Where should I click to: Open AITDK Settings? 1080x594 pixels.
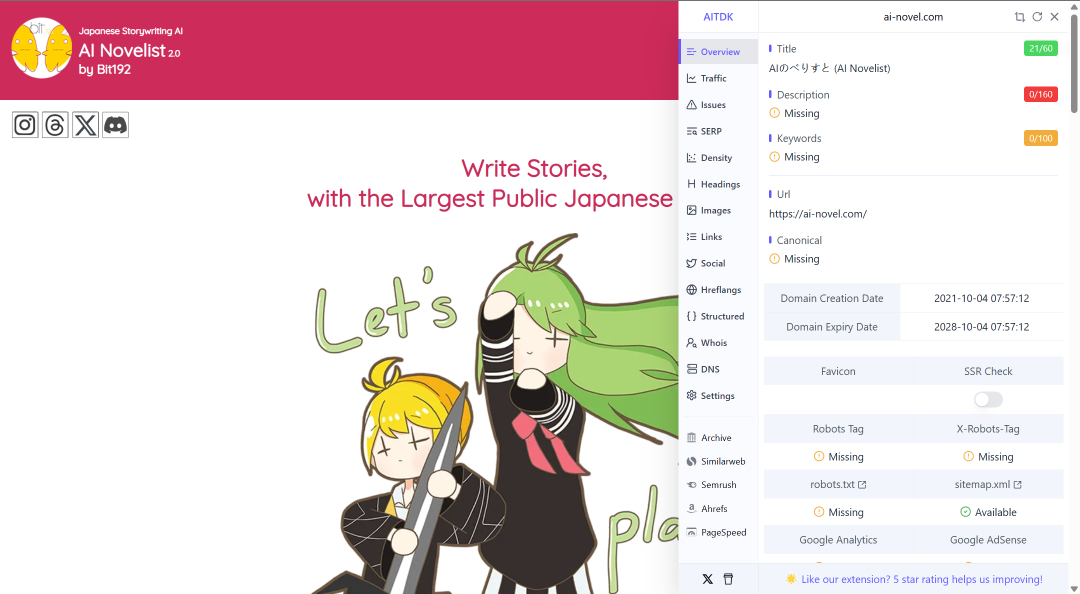[x=718, y=396]
